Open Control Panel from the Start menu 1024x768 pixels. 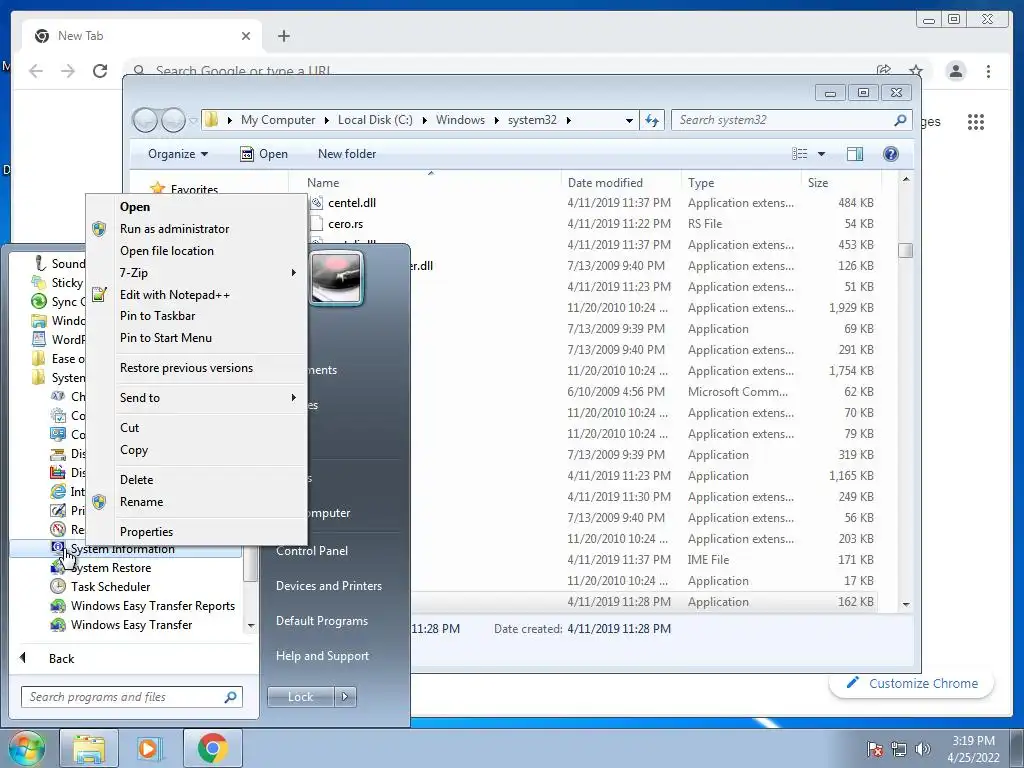312,551
